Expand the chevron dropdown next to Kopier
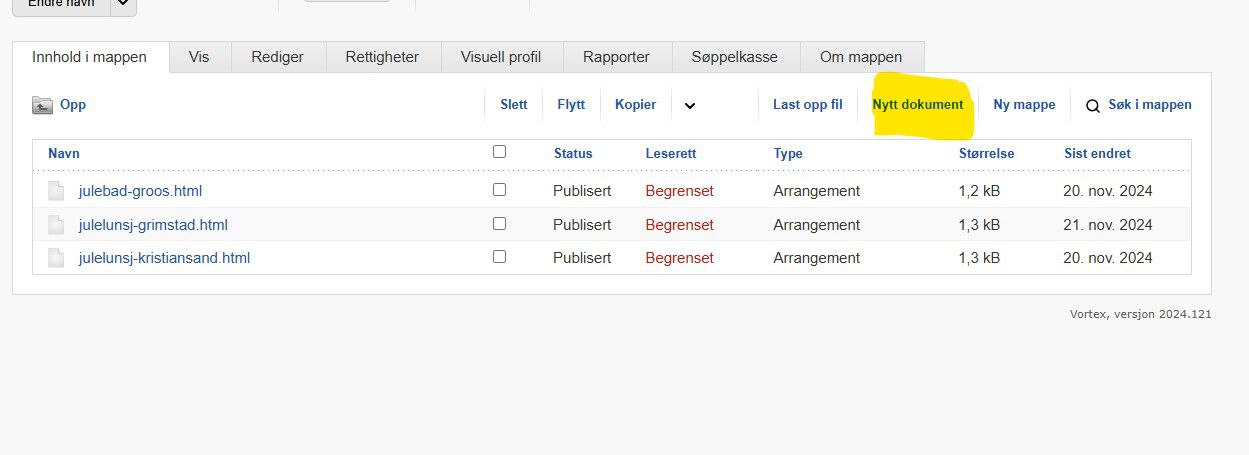Image resolution: width=1249 pixels, height=455 pixels. (x=690, y=105)
